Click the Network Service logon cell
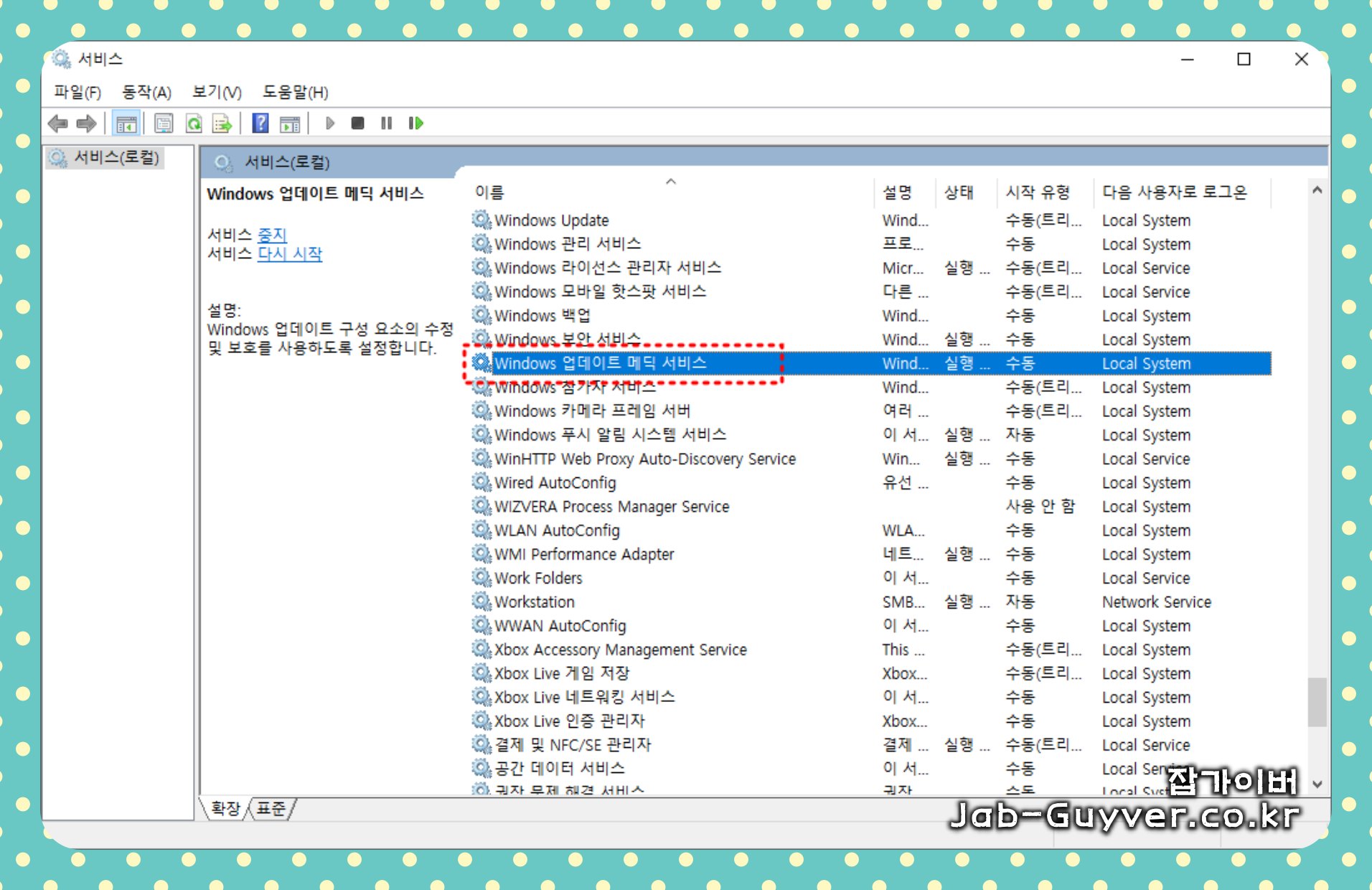Viewport: 1372px width, 890px height. click(1157, 601)
